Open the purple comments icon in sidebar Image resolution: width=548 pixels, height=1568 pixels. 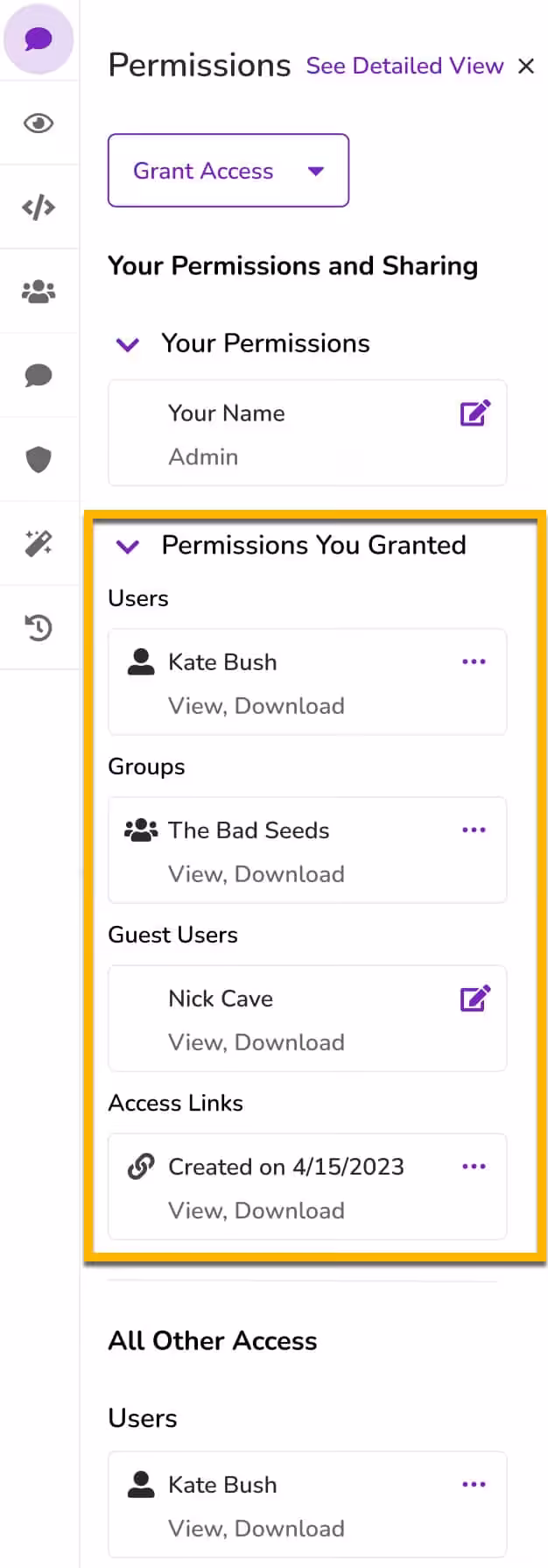pos(39,39)
